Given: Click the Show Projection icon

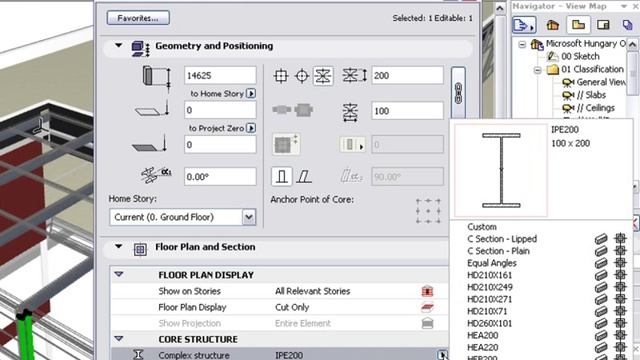Looking at the screenshot, I should (x=427, y=323).
